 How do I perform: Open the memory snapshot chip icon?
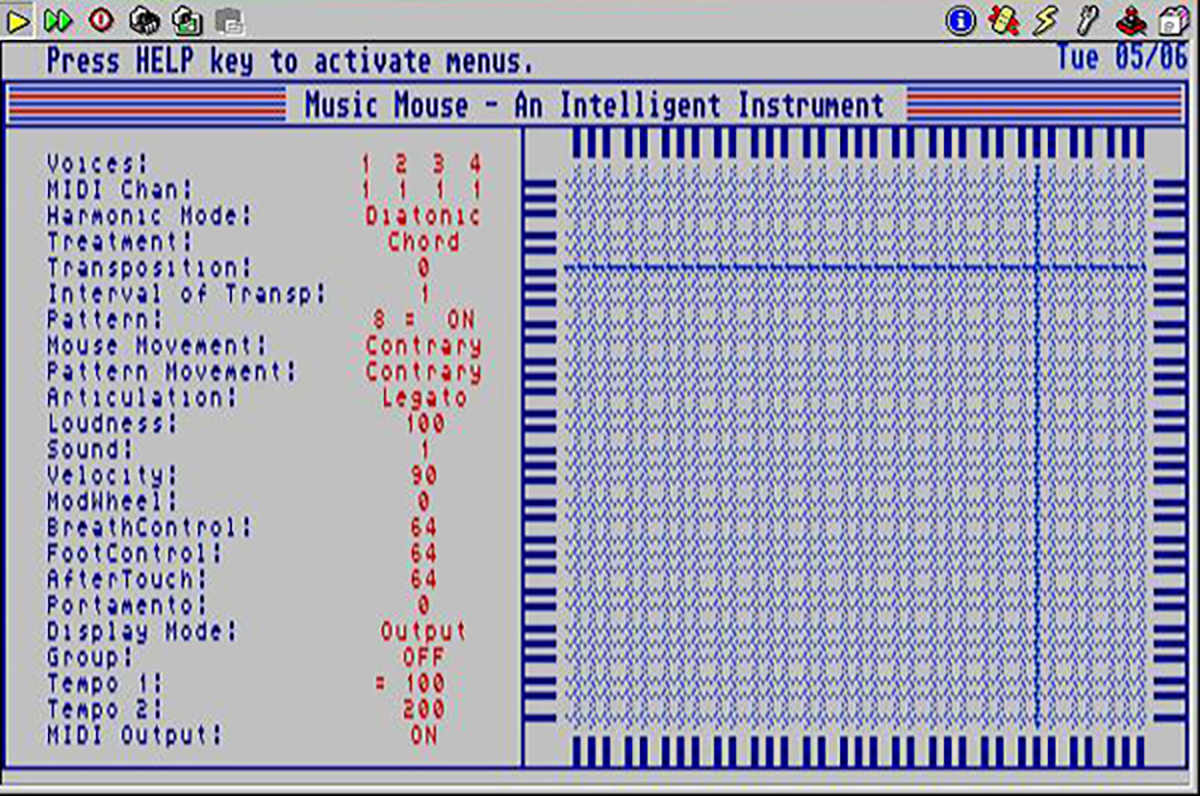pos(144,20)
